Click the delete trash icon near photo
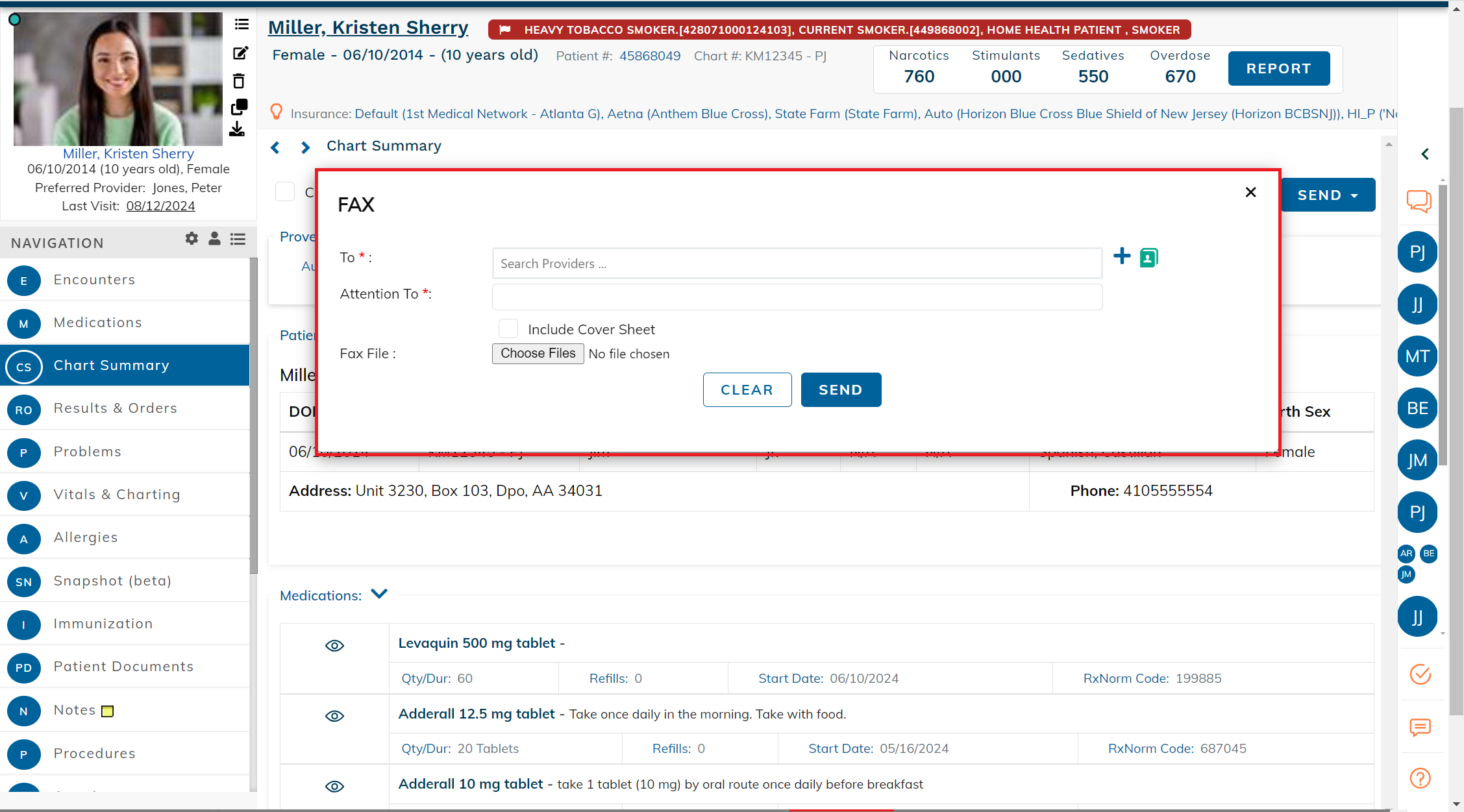The image size is (1464, 812). tap(239, 81)
